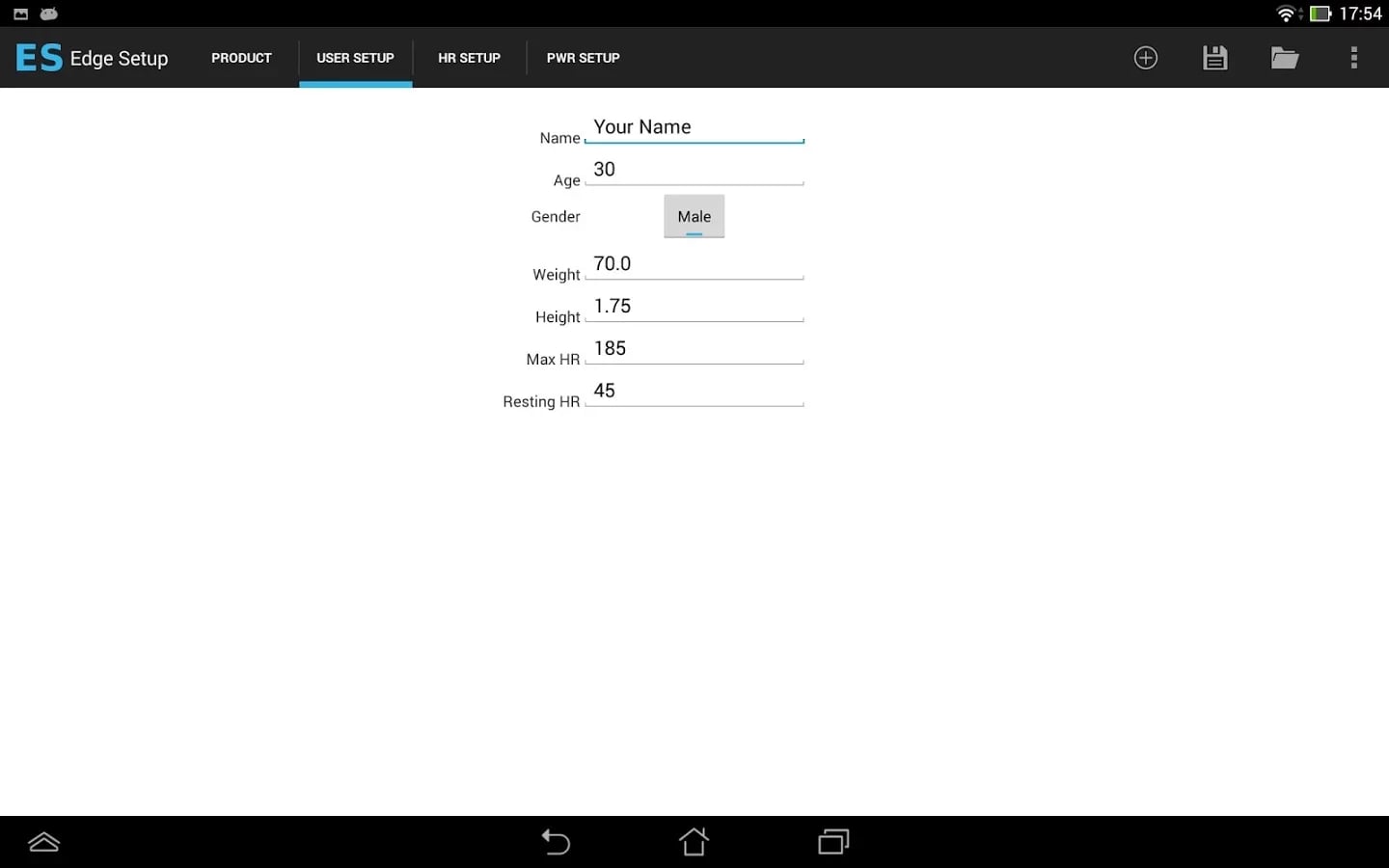Tap the 'Gender' label
This screenshot has height=868, width=1389.
(x=556, y=217)
